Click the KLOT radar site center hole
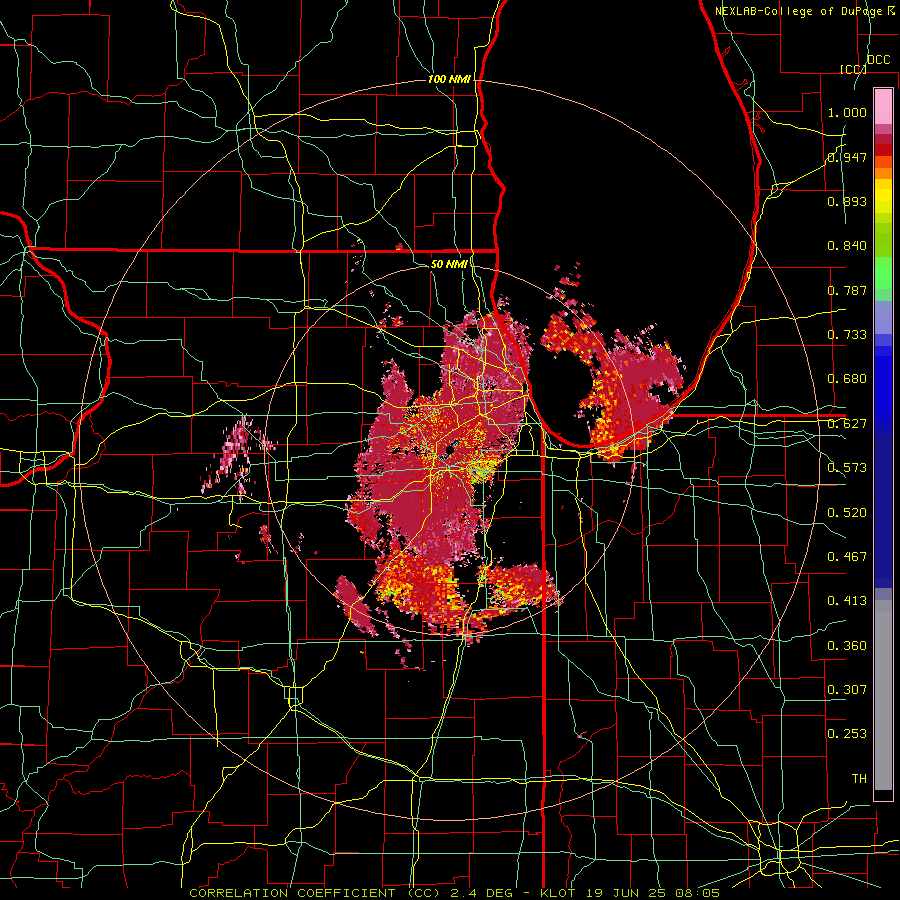The height and width of the screenshot is (900, 900). pyautogui.click(x=449, y=450)
